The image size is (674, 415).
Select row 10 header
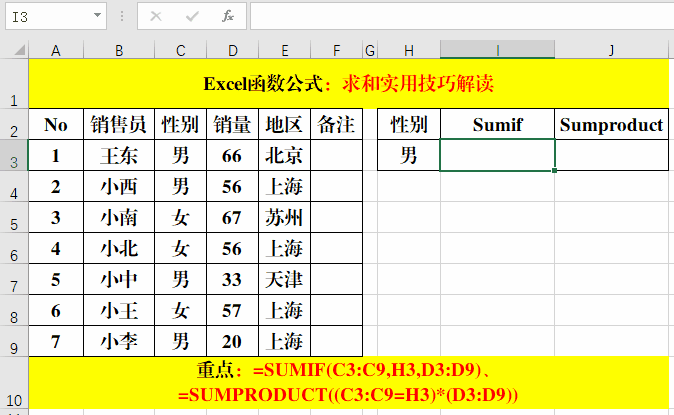tap(14, 383)
